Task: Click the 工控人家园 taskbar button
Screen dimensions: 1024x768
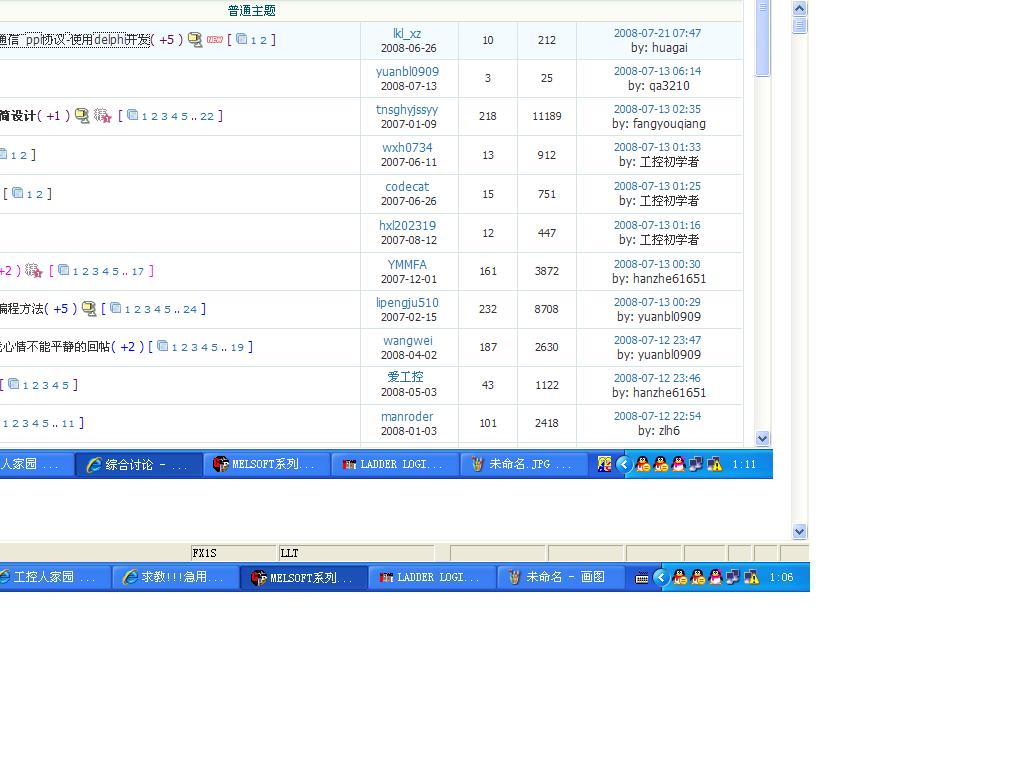Action: tap(50, 577)
